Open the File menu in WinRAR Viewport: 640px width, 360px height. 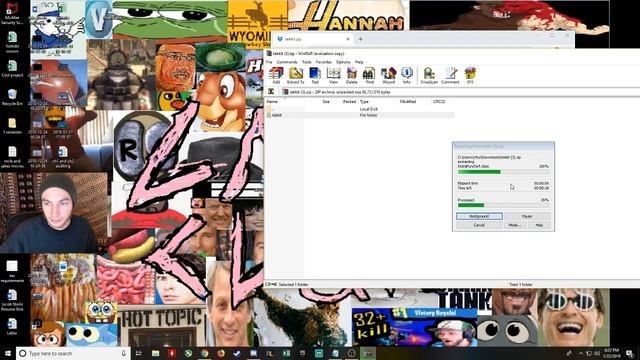(269, 62)
